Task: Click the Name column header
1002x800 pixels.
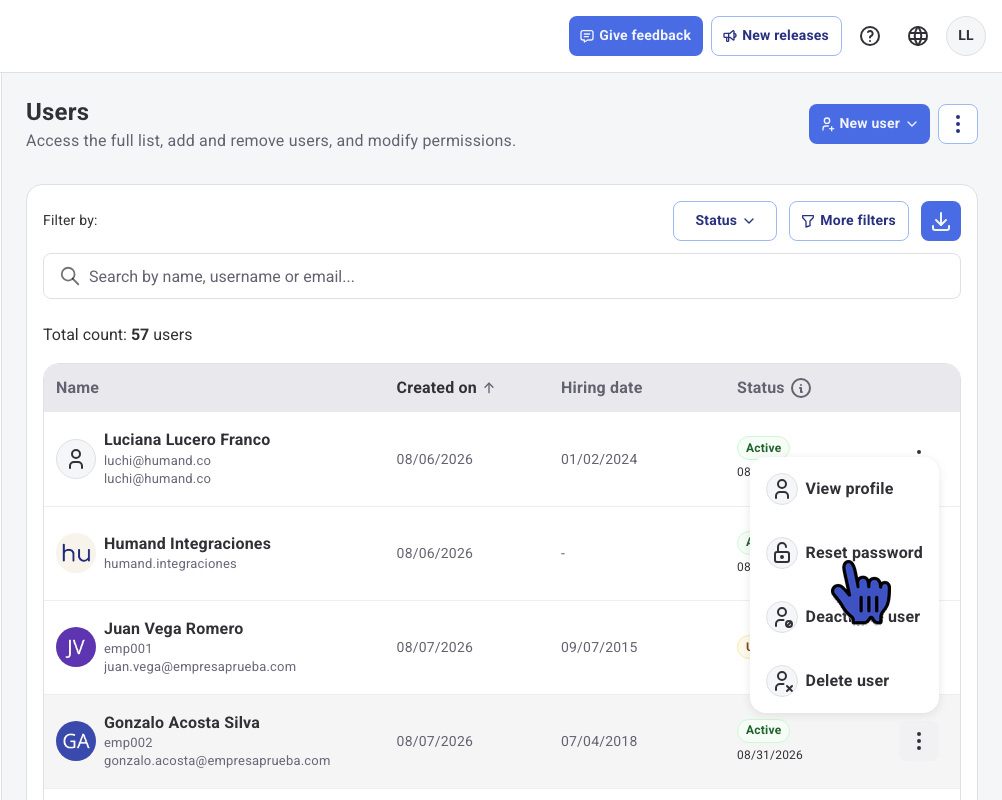Action: point(77,388)
